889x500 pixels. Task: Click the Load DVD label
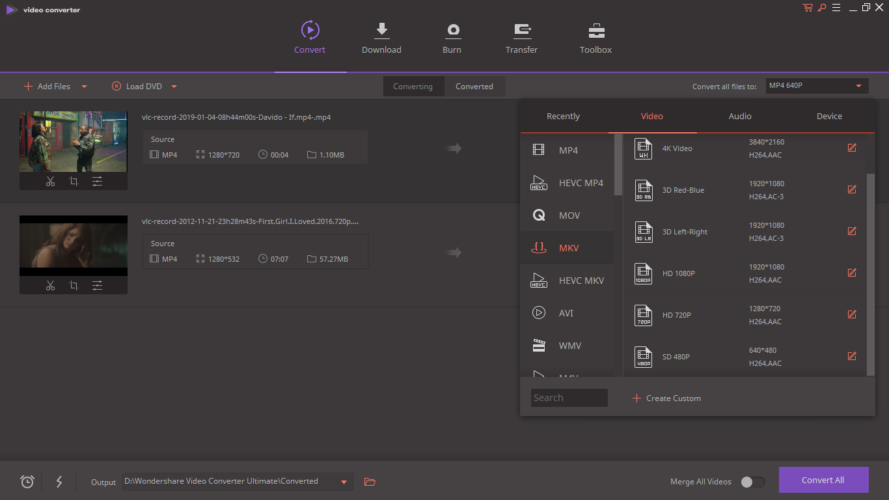(144, 86)
